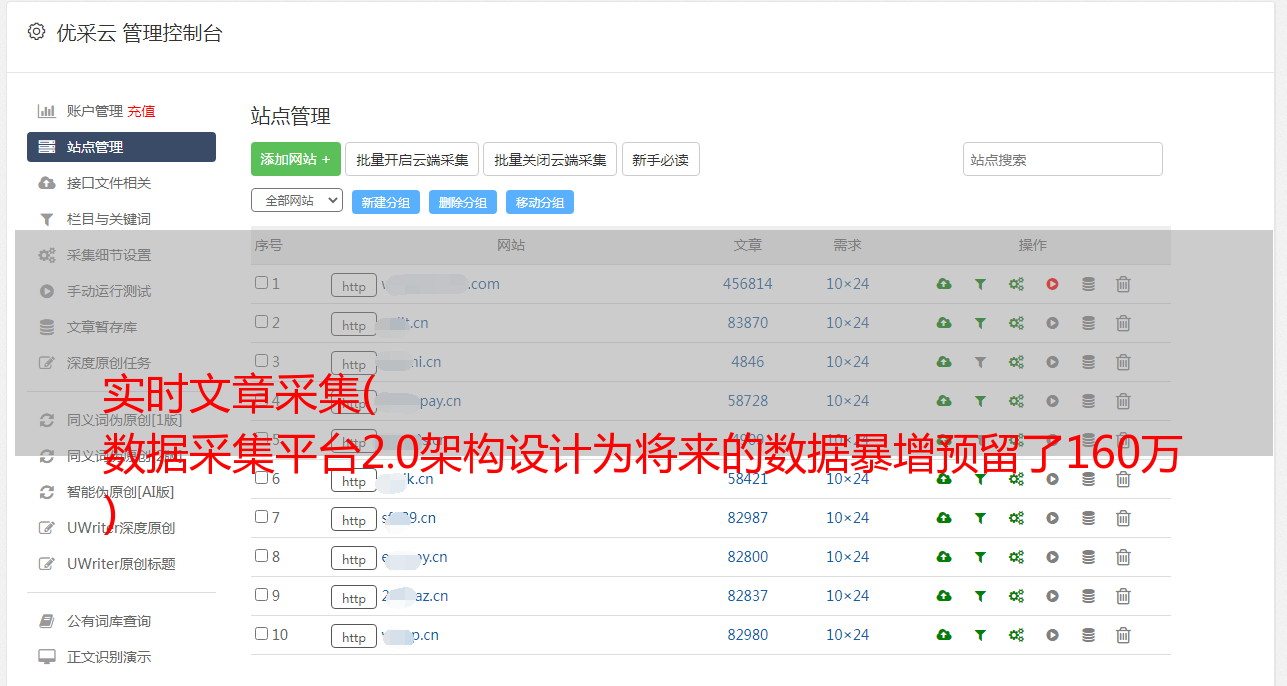1287x686 pixels.
Task: Open the gears settings icon in row 8
Action: coord(1016,557)
